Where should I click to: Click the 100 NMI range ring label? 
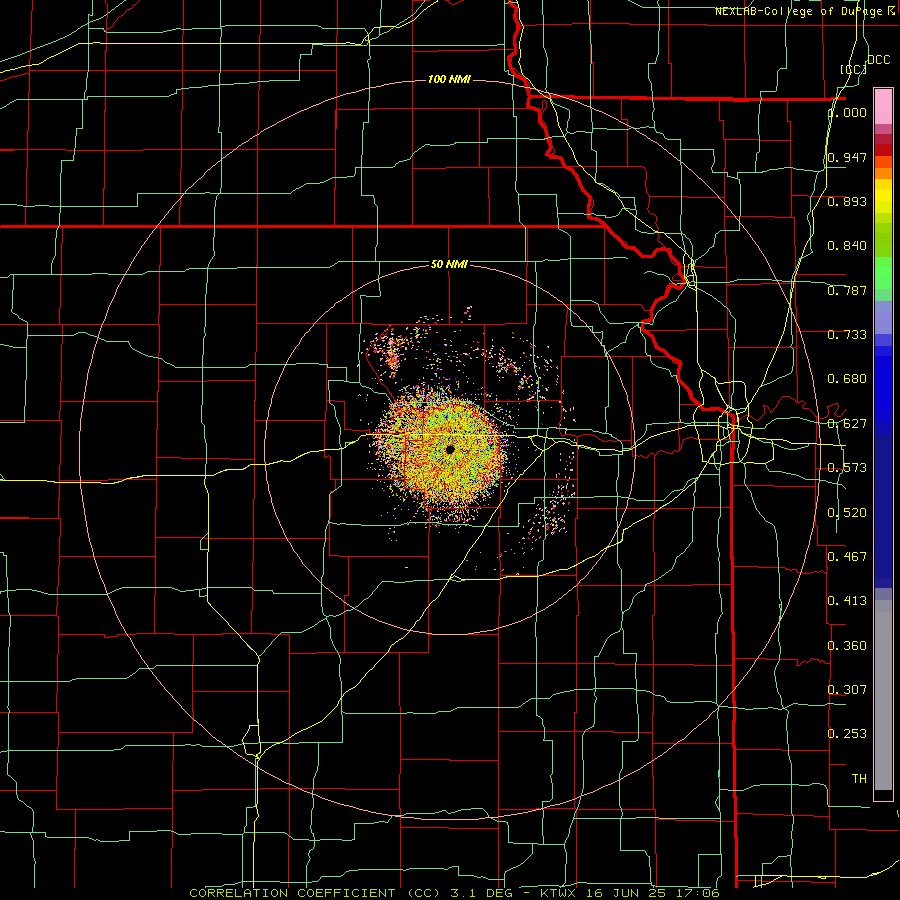(x=449, y=79)
